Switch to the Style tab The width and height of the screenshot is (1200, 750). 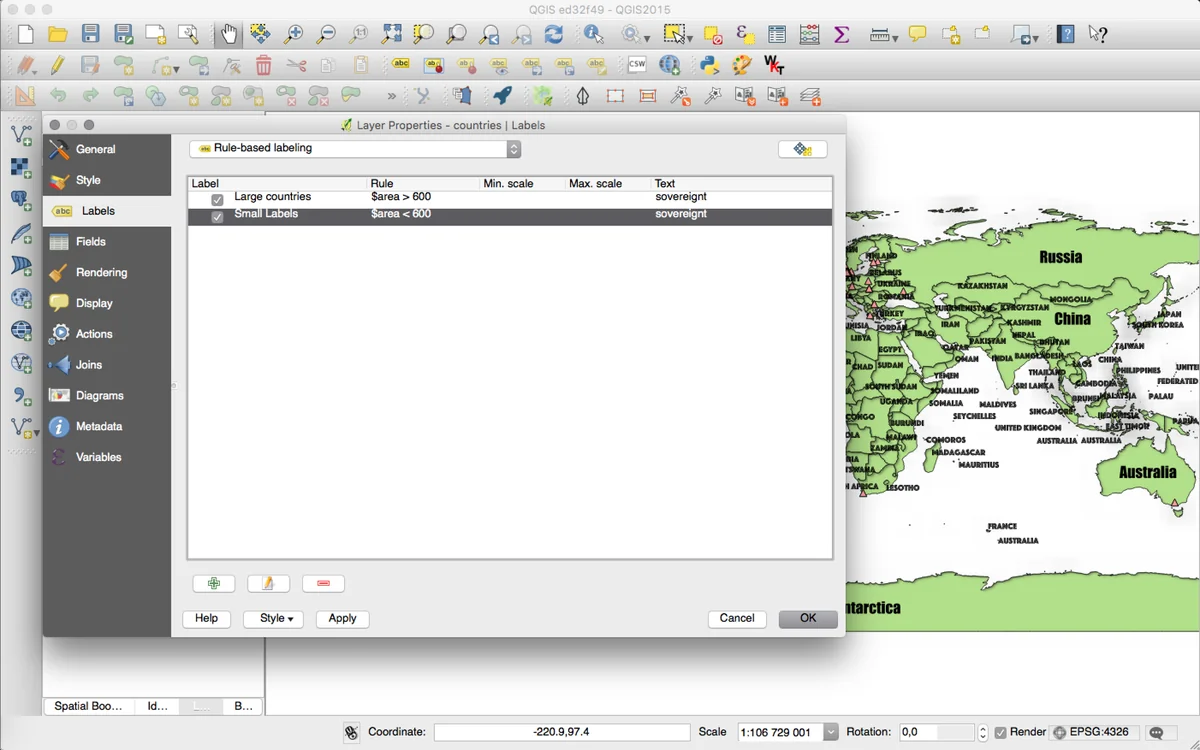coord(88,181)
